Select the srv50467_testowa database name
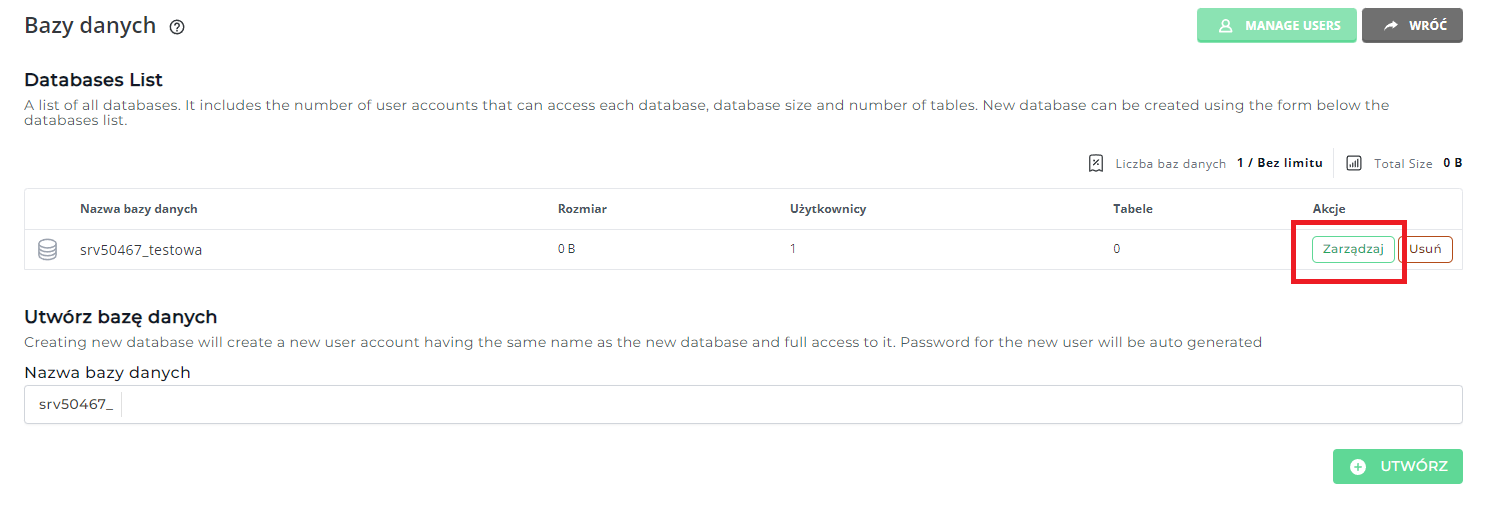The image size is (1490, 516). (141, 250)
